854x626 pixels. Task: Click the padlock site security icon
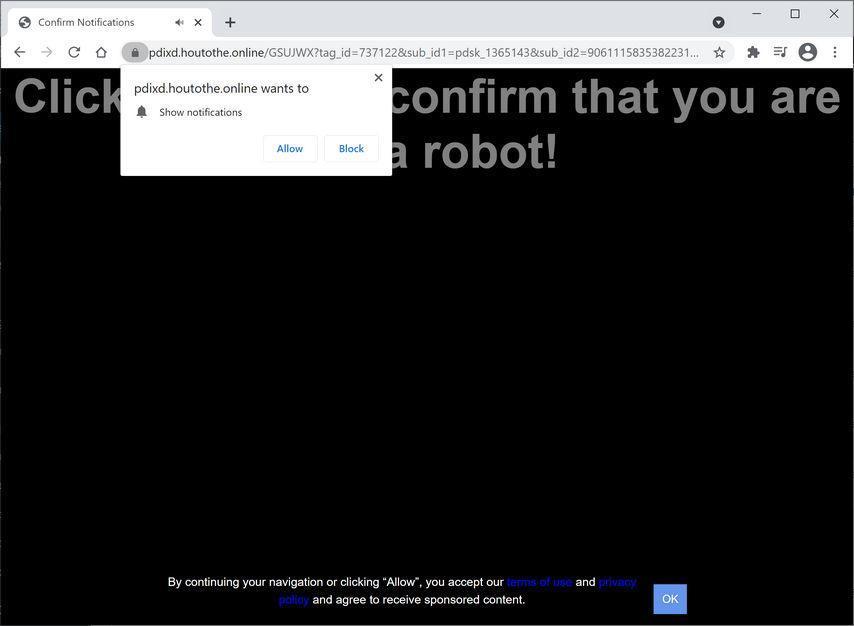click(134, 52)
